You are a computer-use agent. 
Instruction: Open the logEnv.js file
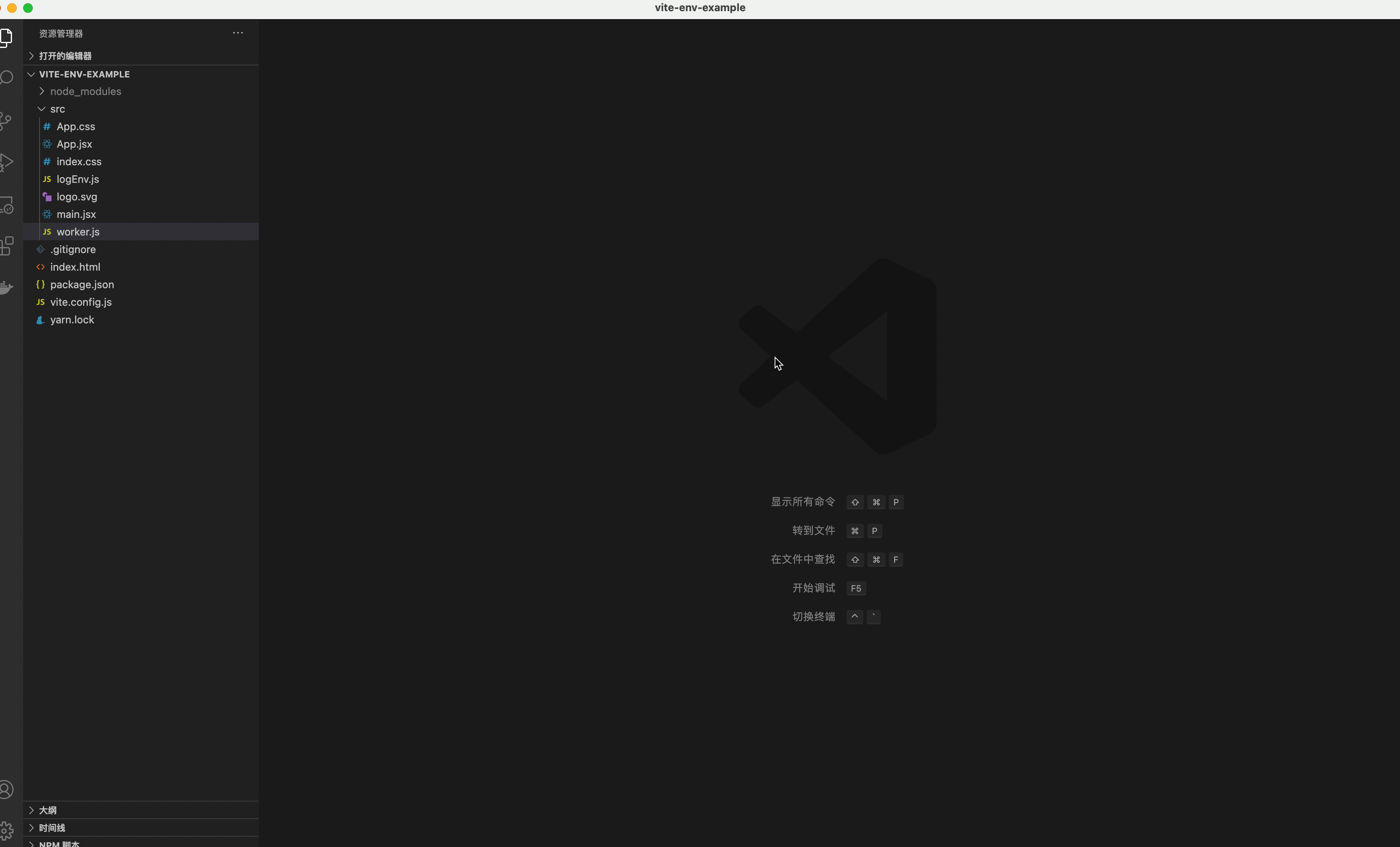(x=77, y=180)
